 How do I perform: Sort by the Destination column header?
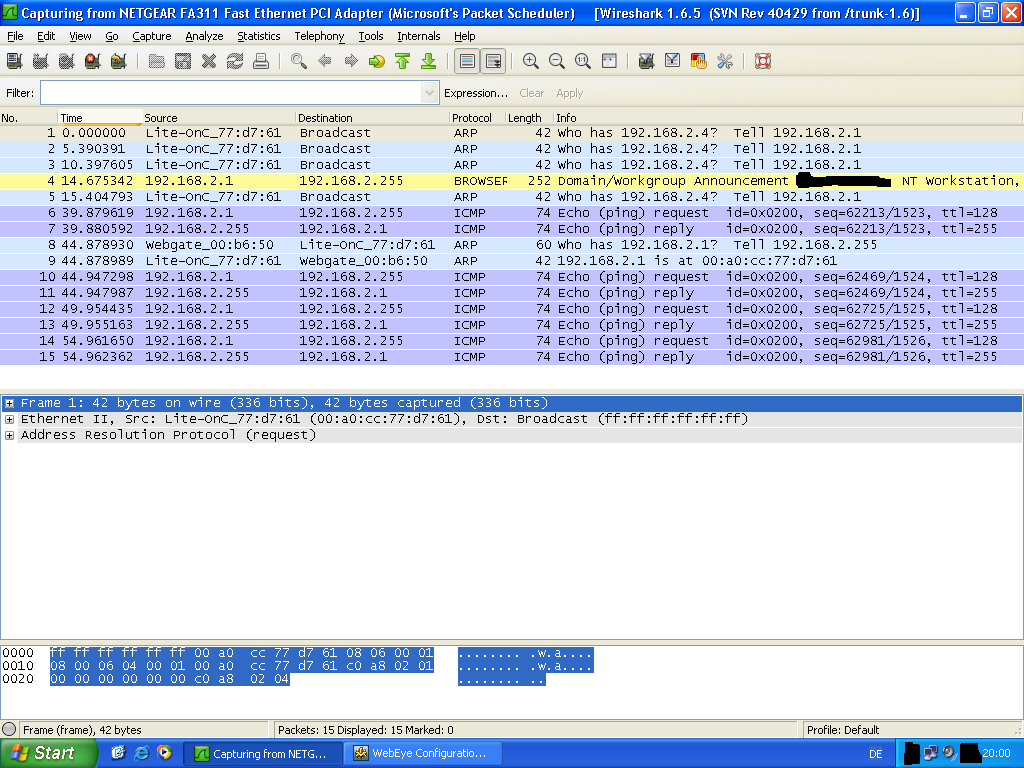pos(372,118)
